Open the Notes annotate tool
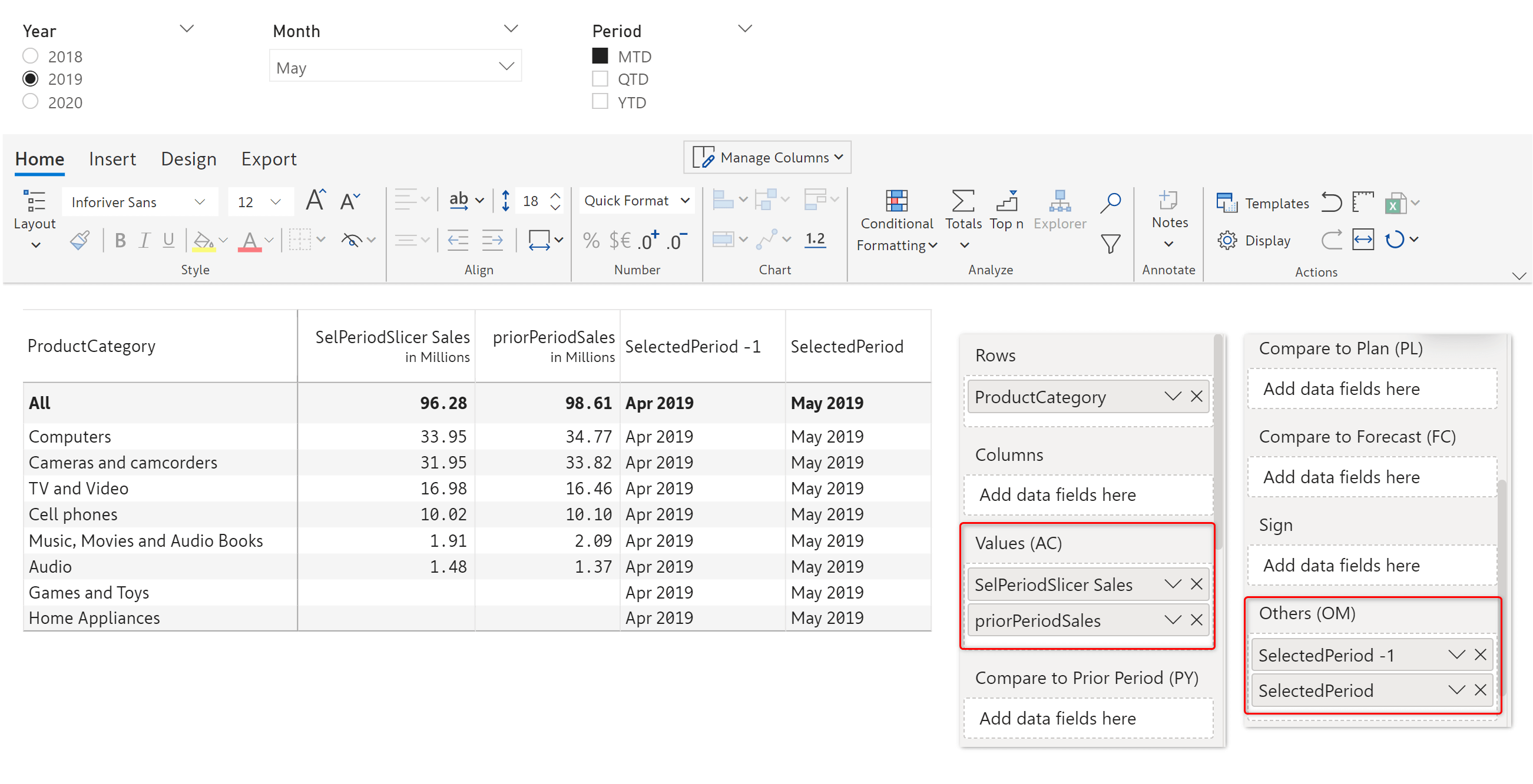Image resolution: width=1533 pixels, height=784 pixels. tap(1169, 219)
